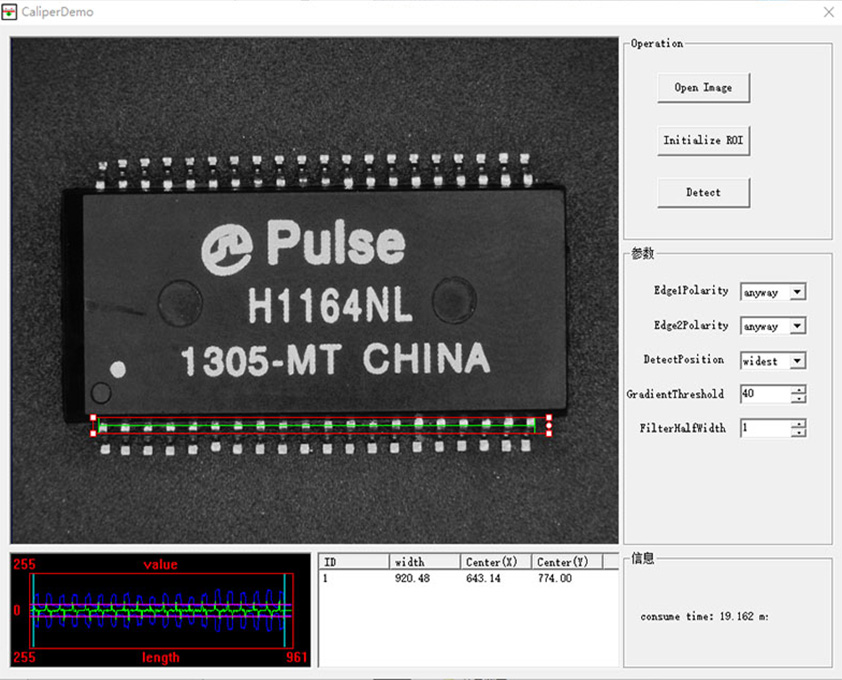Screen dimensions: 842x680
Task: Increase FilterHalfWidth with the up arrow
Action: 798,424
